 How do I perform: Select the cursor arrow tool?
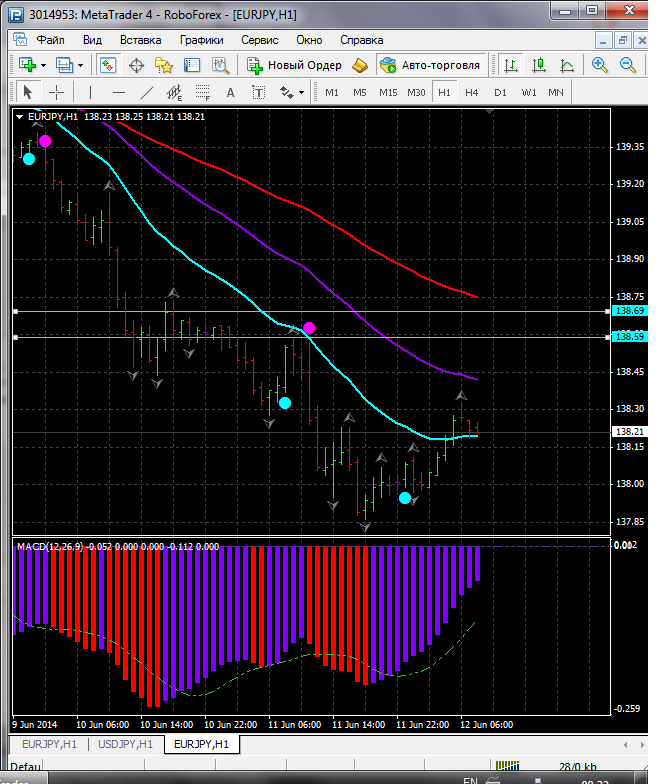click(x=28, y=92)
